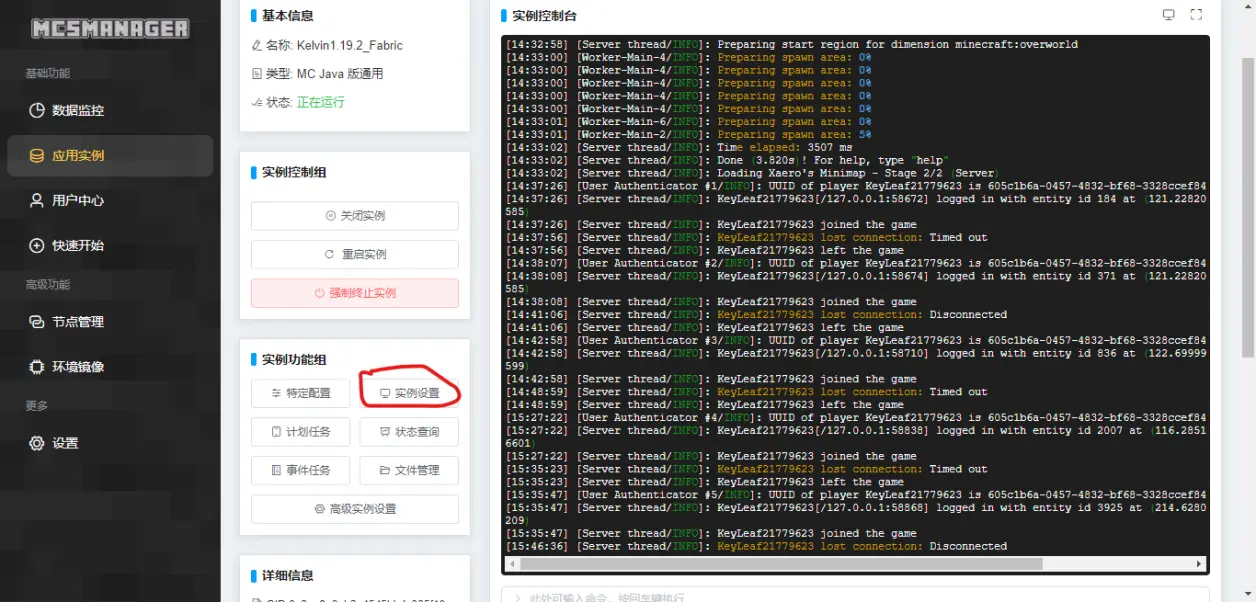The image size is (1256, 602).
Task: Click the red 强制终止实例 button
Action: 355,293
